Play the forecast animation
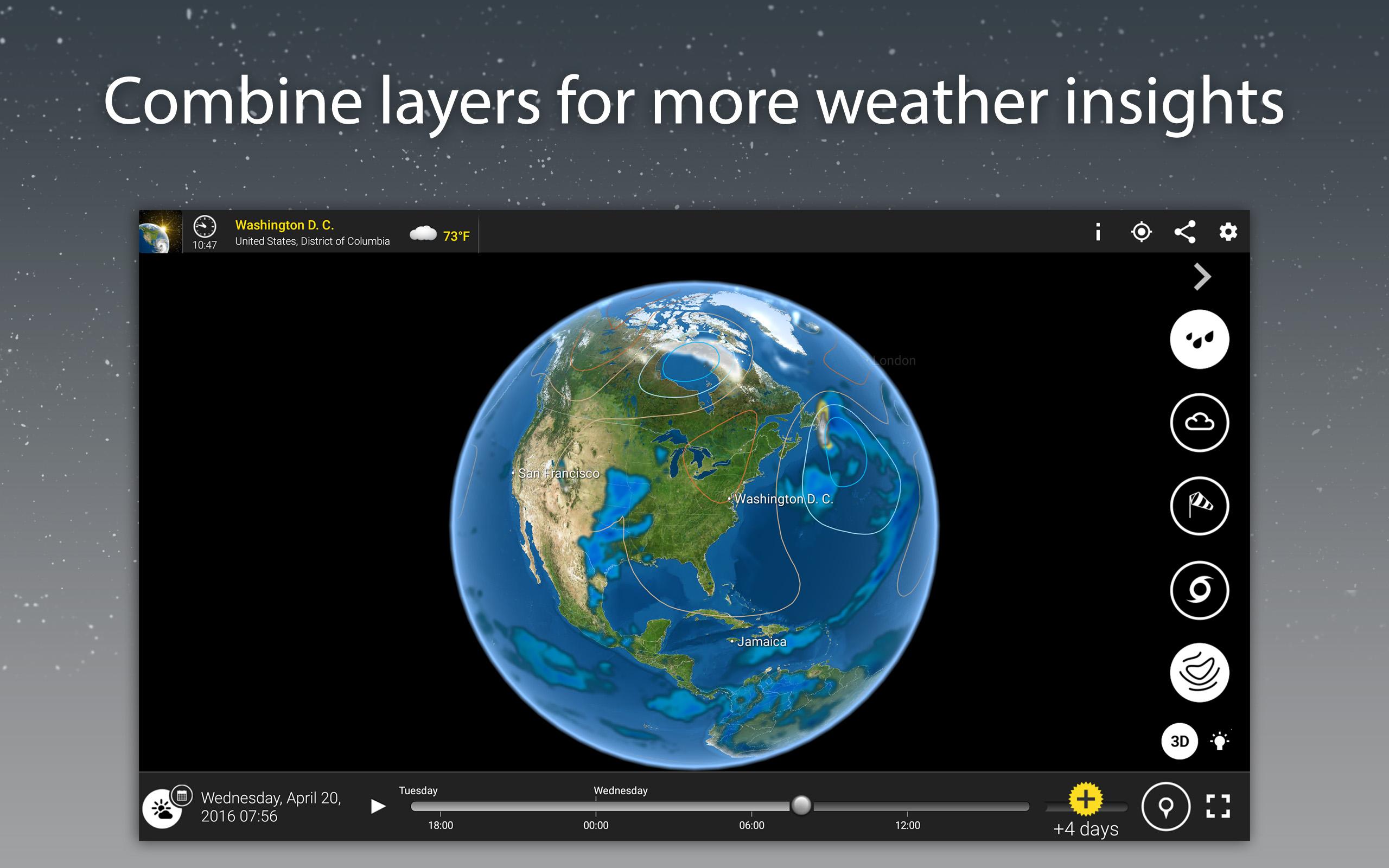 coord(378,807)
